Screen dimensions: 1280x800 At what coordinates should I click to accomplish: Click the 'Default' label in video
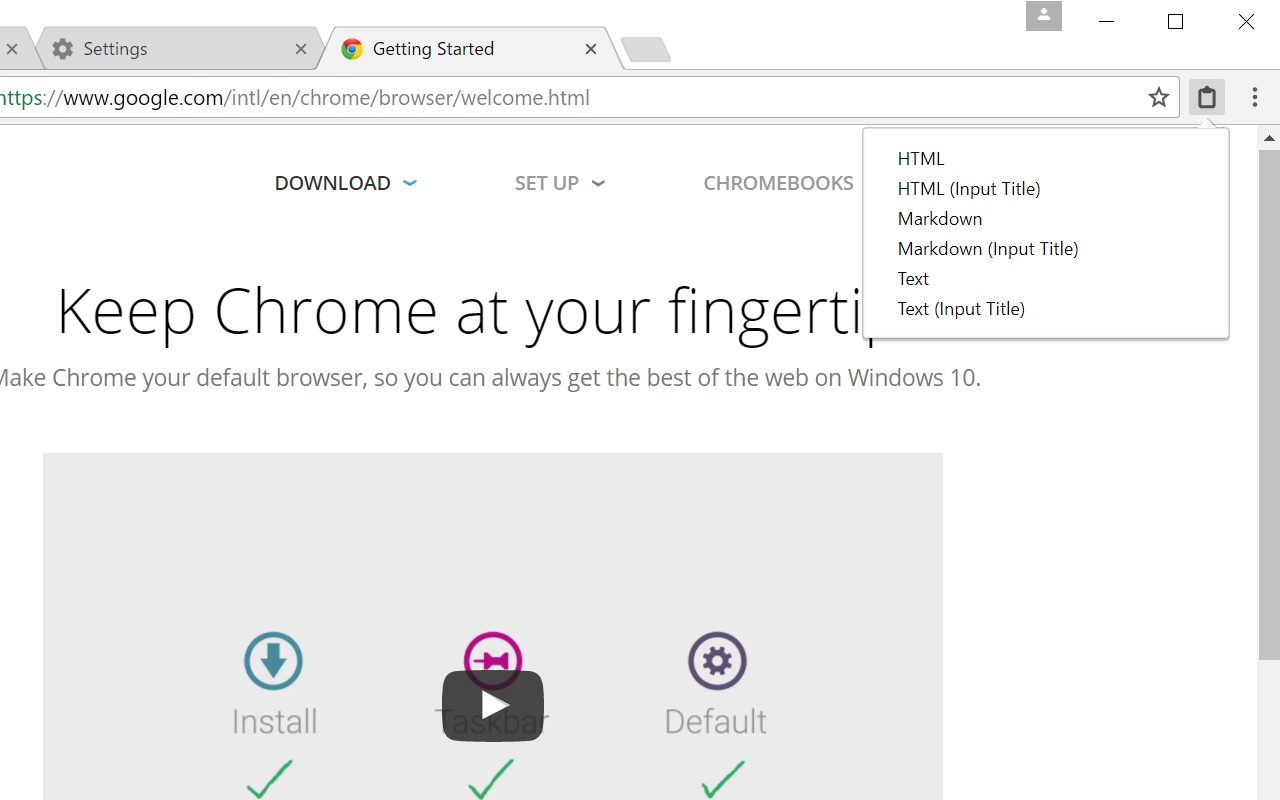click(716, 721)
